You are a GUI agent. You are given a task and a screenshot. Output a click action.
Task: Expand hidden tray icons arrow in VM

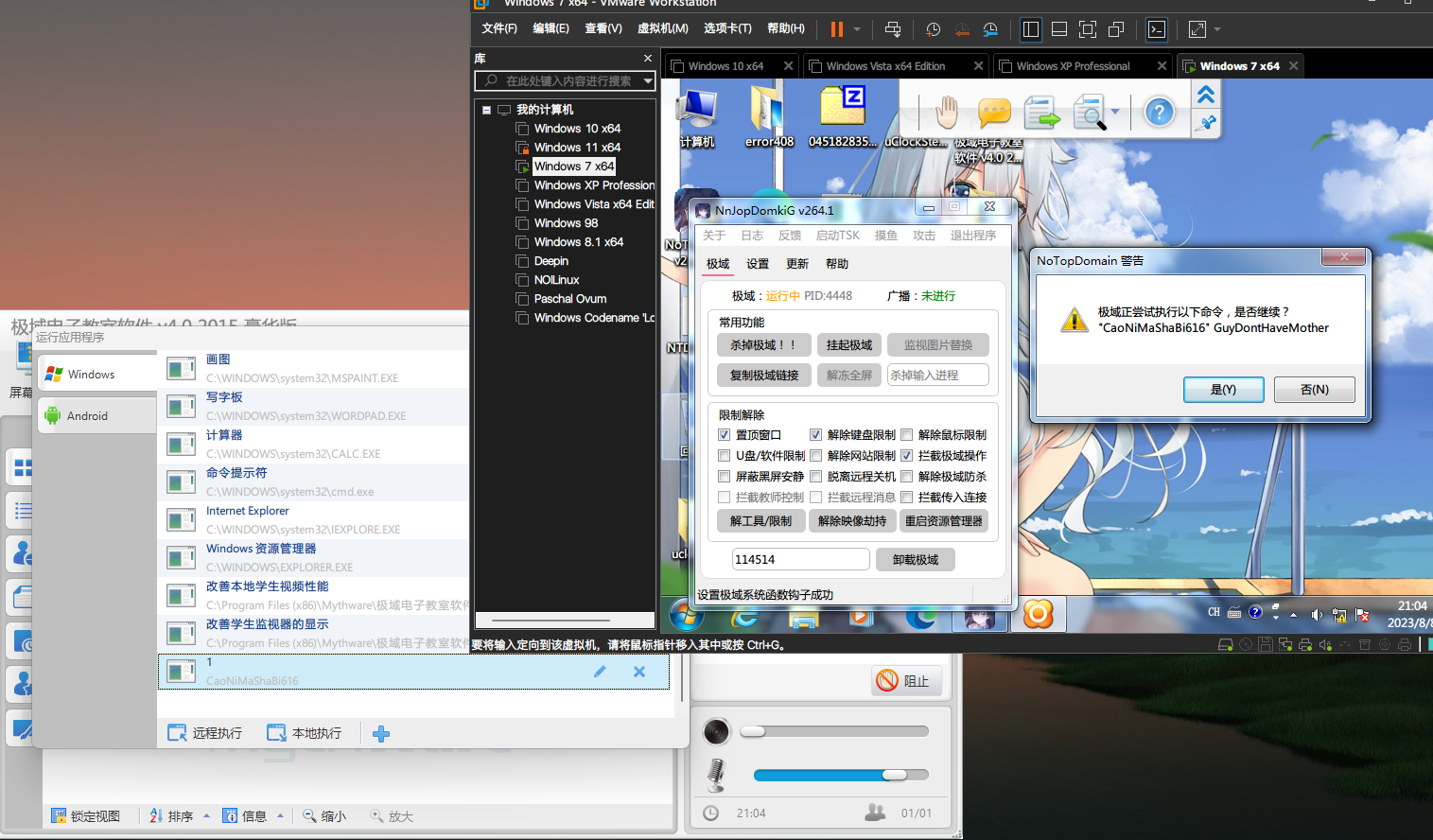coord(1293,614)
